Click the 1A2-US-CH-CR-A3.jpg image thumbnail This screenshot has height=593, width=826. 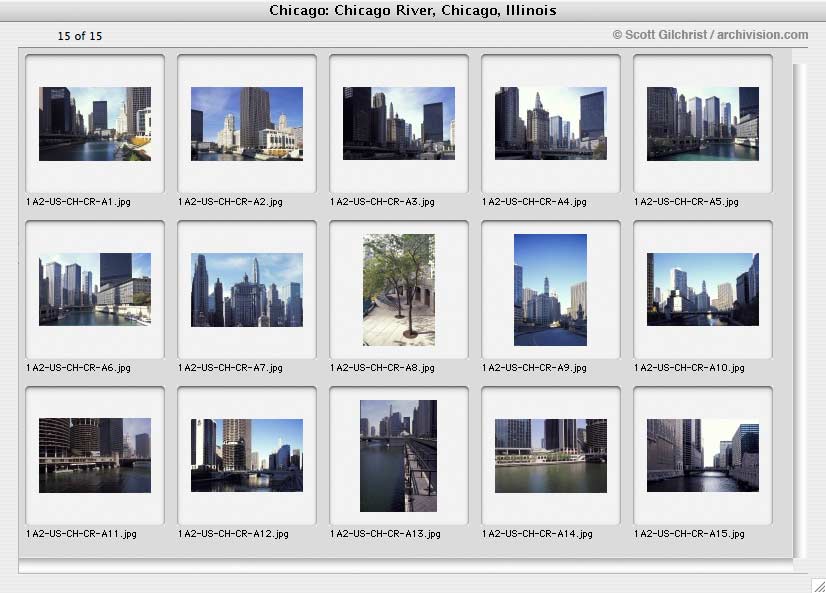[399, 123]
